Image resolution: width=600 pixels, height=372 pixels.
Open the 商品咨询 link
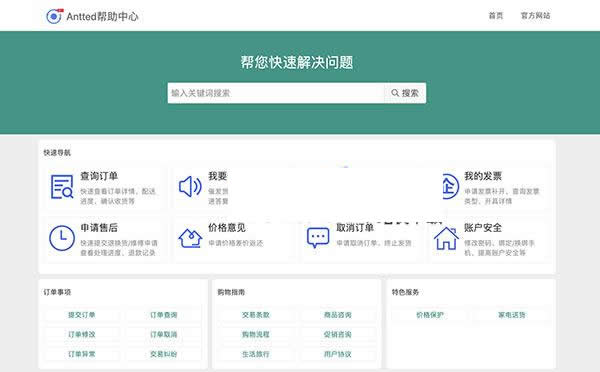click(x=338, y=315)
